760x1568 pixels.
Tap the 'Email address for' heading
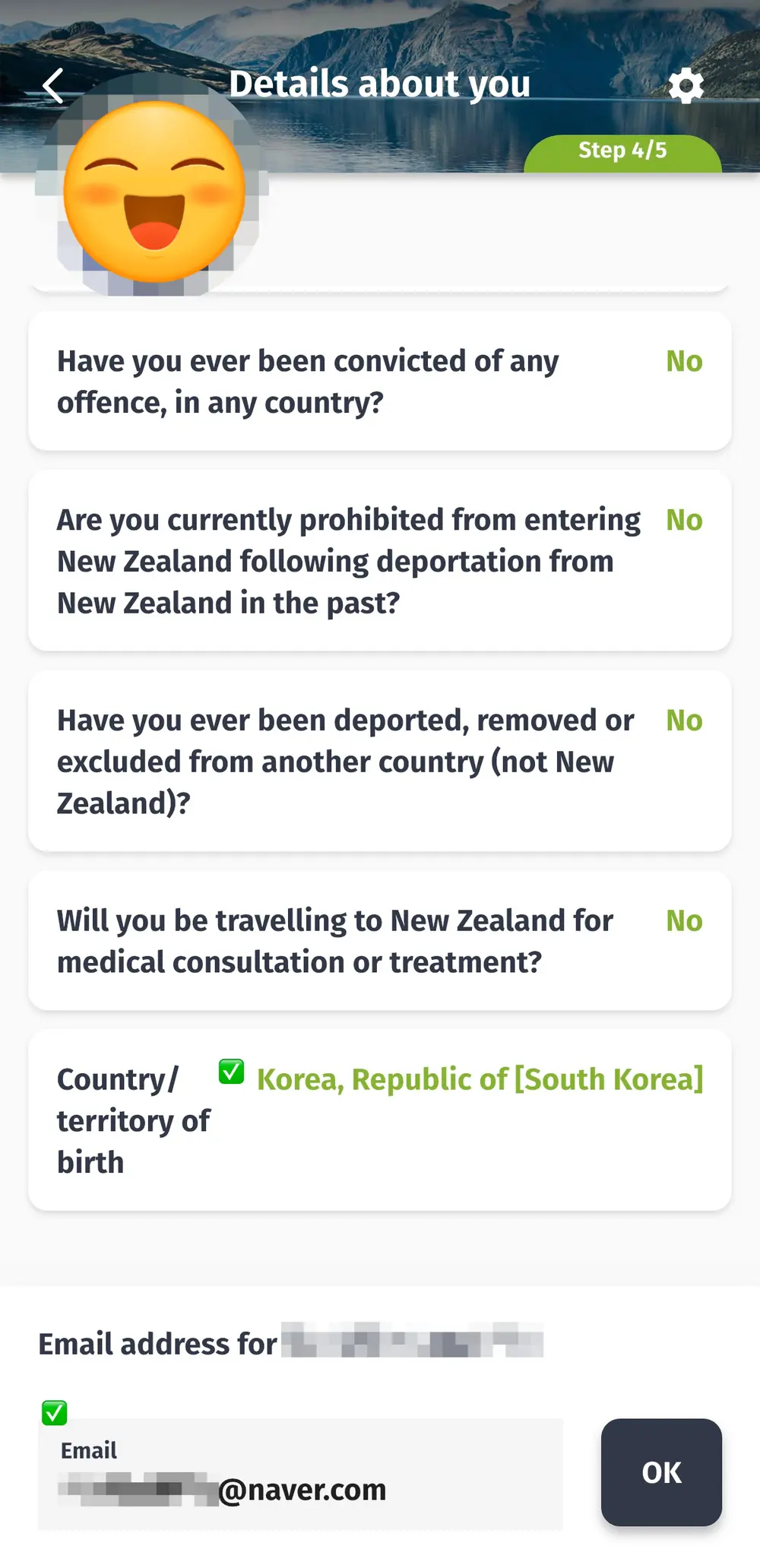coord(157,1344)
